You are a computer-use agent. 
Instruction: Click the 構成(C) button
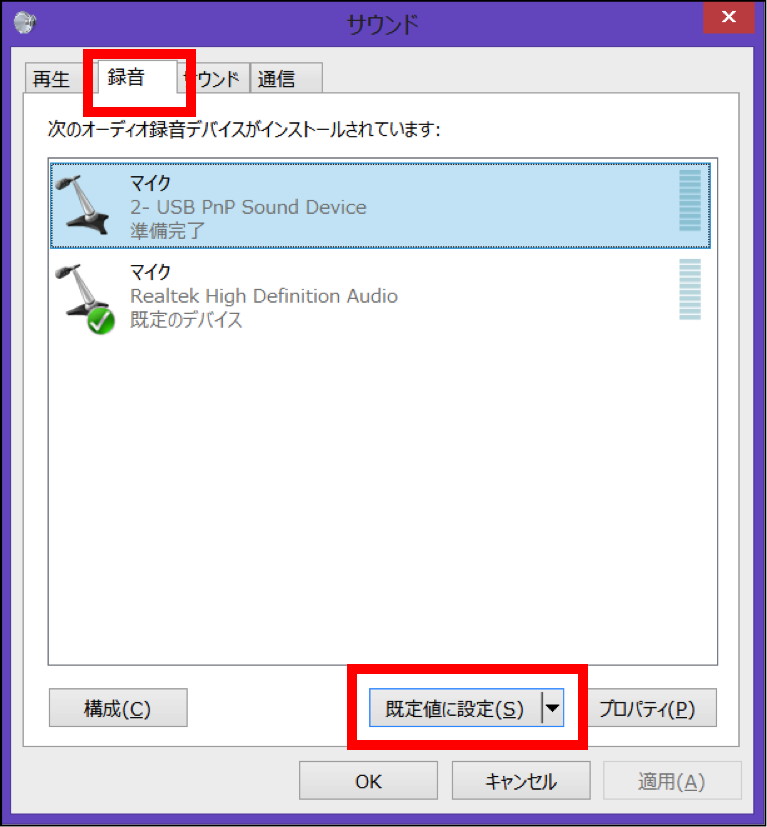pyautogui.click(x=118, y=708)
